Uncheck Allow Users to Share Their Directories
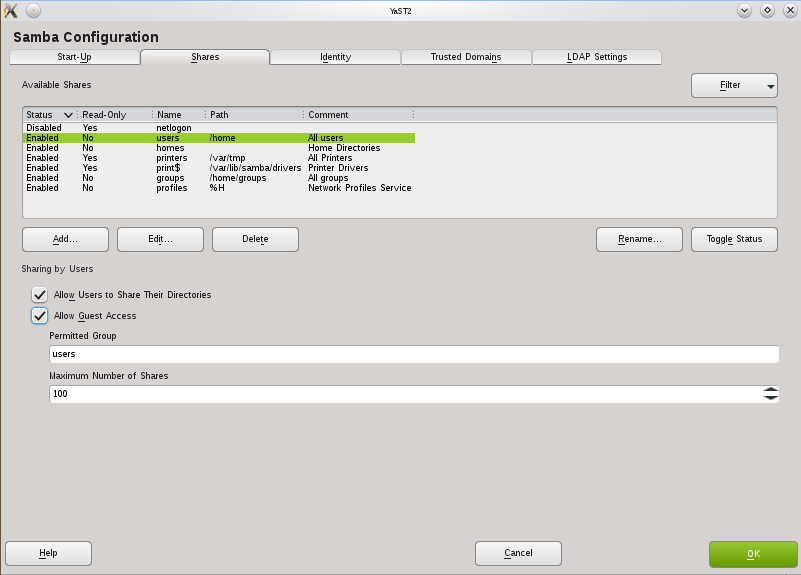801x575 pixels. click(39, 295)
